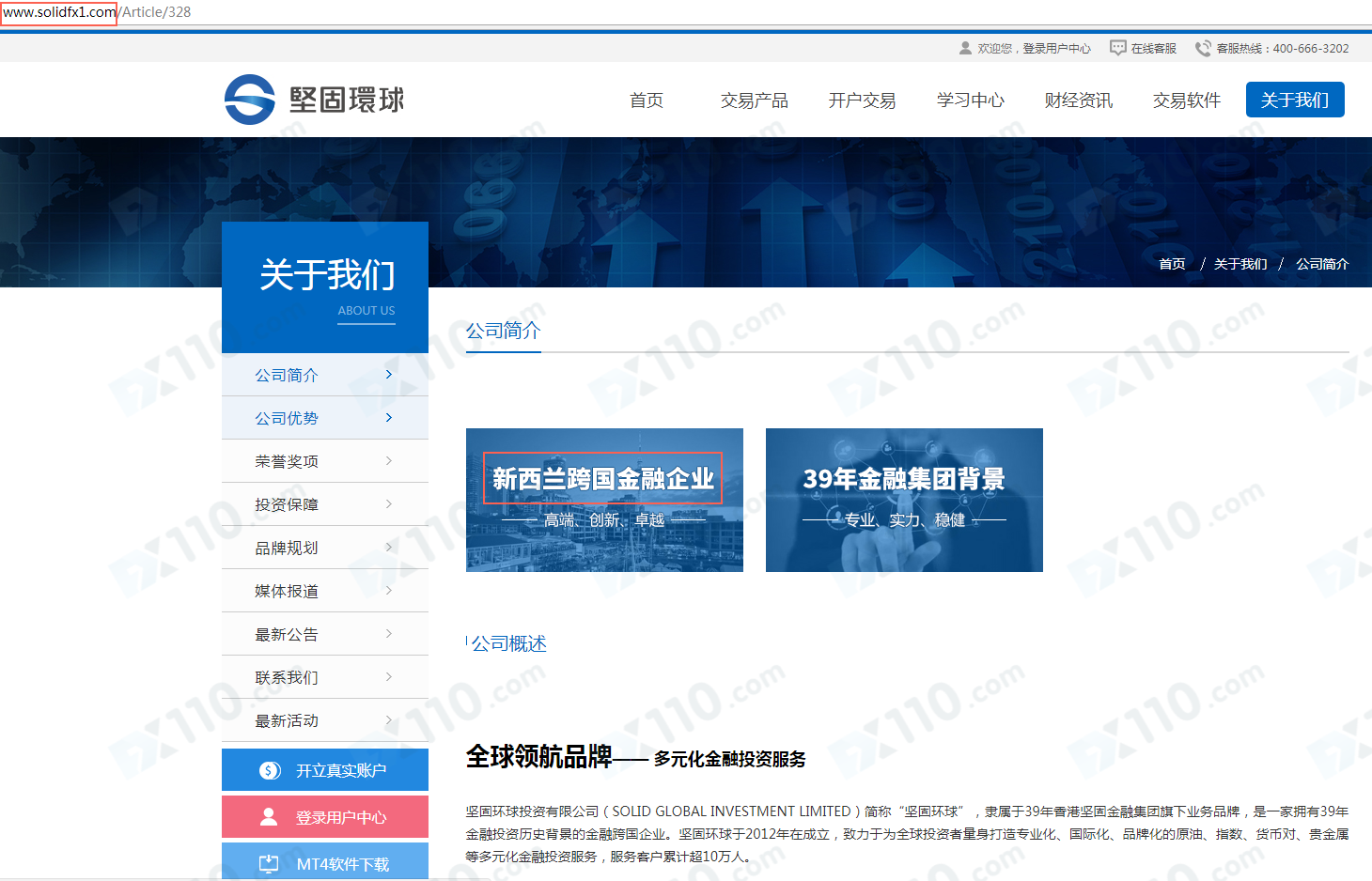Switch to the 公司简介 tab
1372x881 pixels.
(x=503, y=332)
